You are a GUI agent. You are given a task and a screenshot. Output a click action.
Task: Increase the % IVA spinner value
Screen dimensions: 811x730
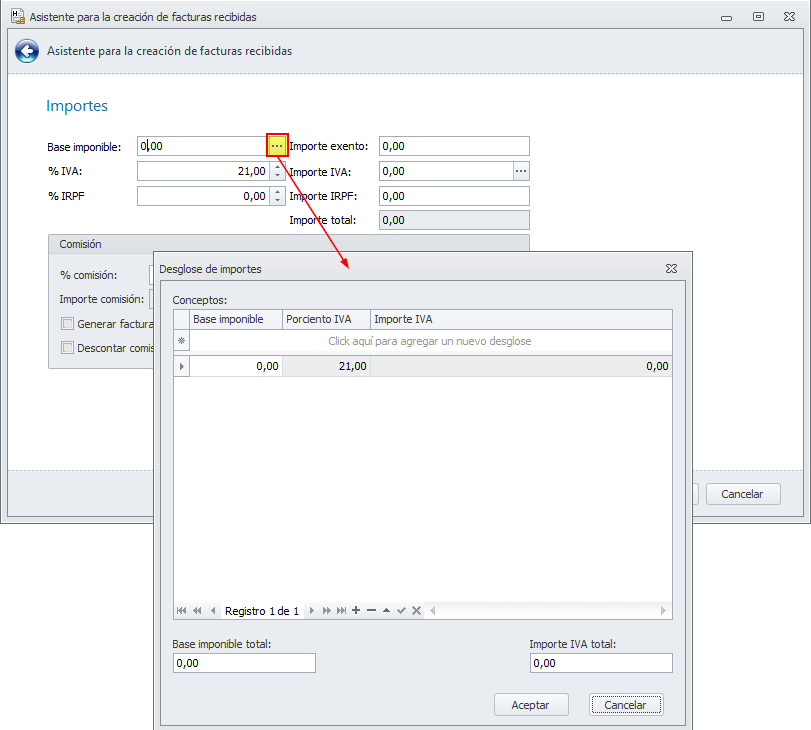[x=278, y=167]
